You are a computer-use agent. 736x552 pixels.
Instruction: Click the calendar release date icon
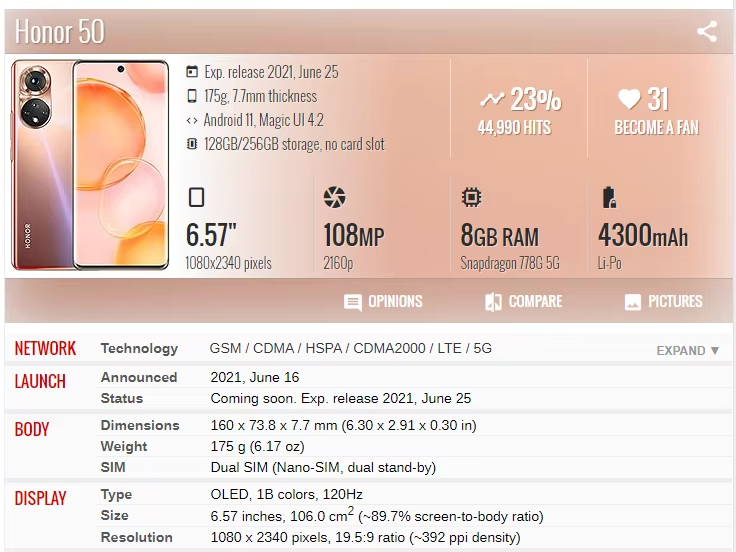(x=192, y=71)
